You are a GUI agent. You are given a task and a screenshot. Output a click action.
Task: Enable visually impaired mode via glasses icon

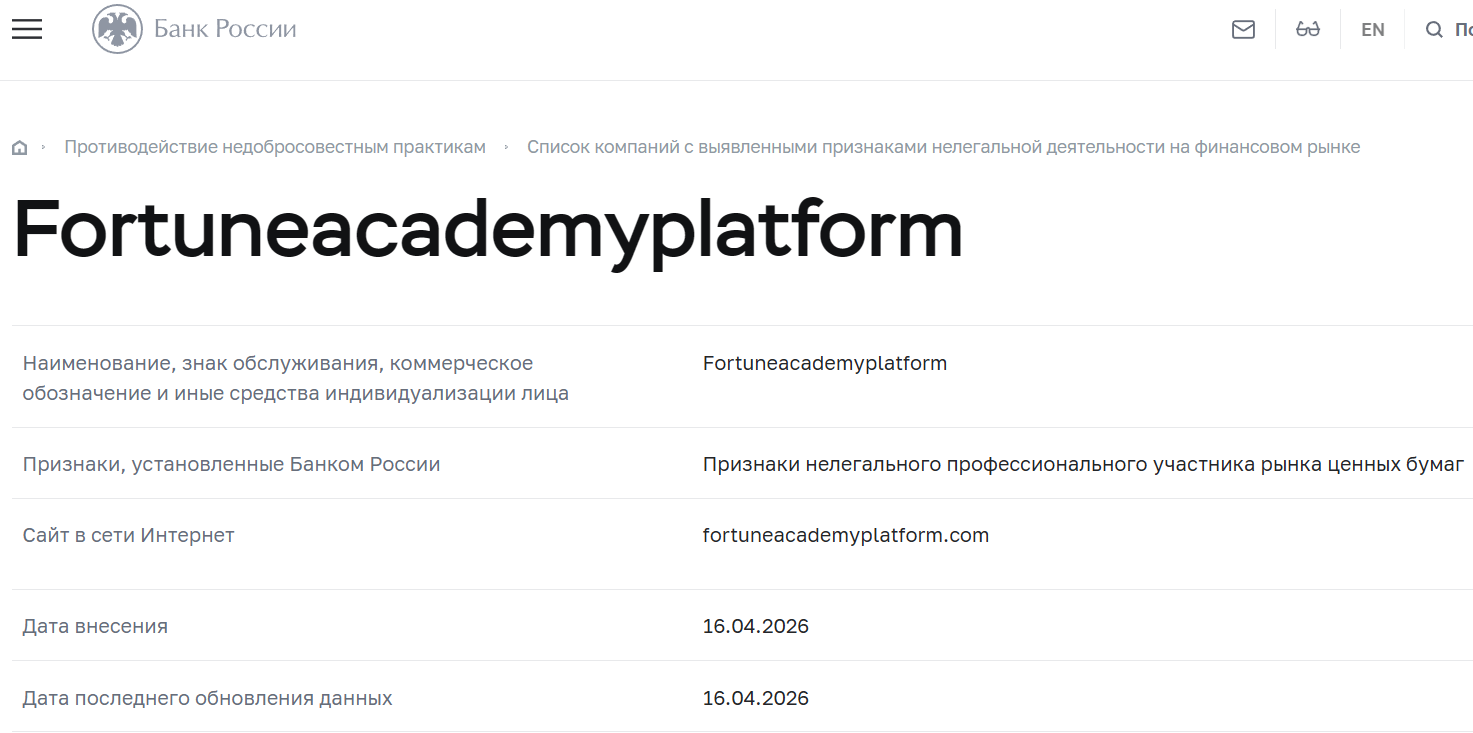pos(1307,29)
